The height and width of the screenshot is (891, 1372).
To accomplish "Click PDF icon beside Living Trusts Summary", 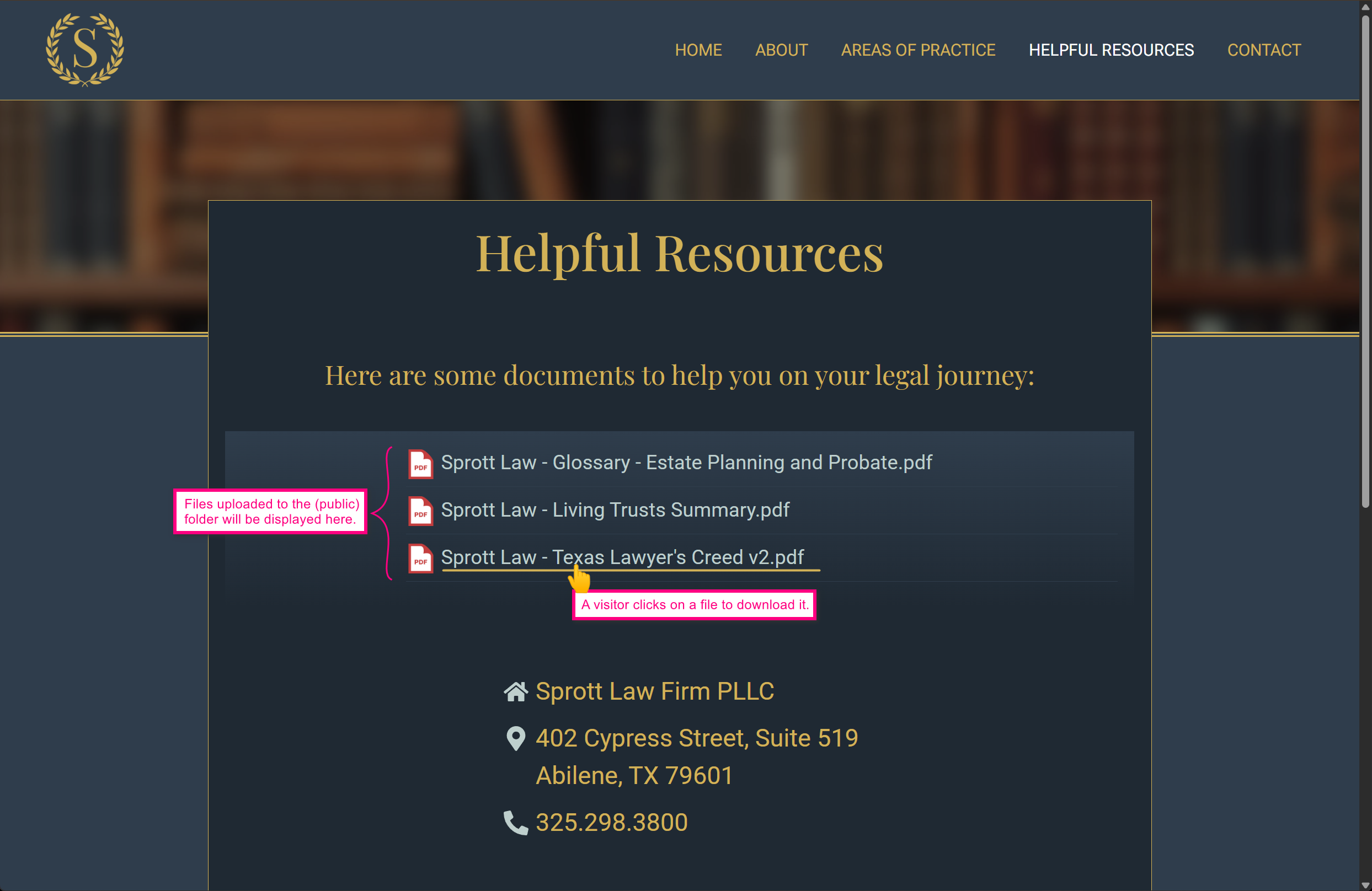I will tap(420, 511).
